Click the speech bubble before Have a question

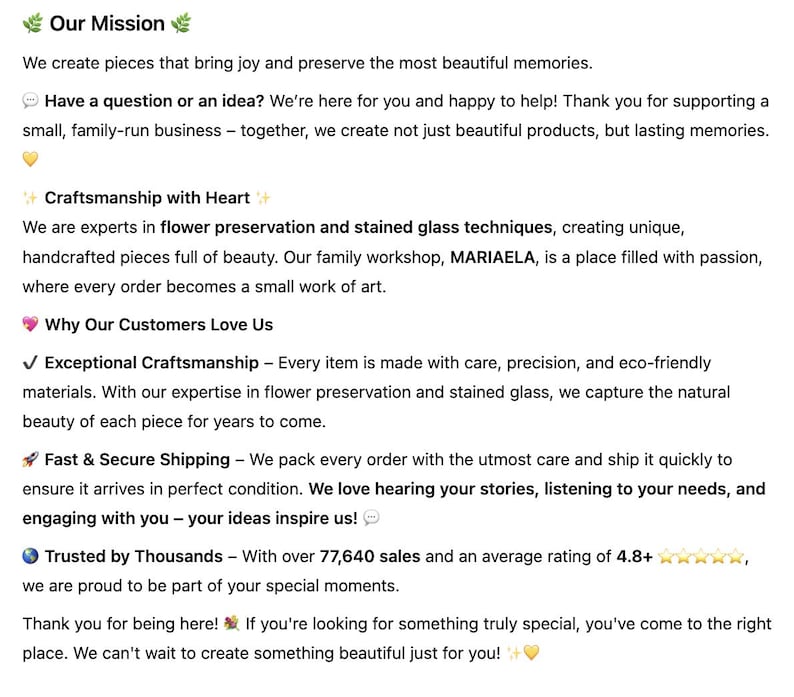coord(30,101)
